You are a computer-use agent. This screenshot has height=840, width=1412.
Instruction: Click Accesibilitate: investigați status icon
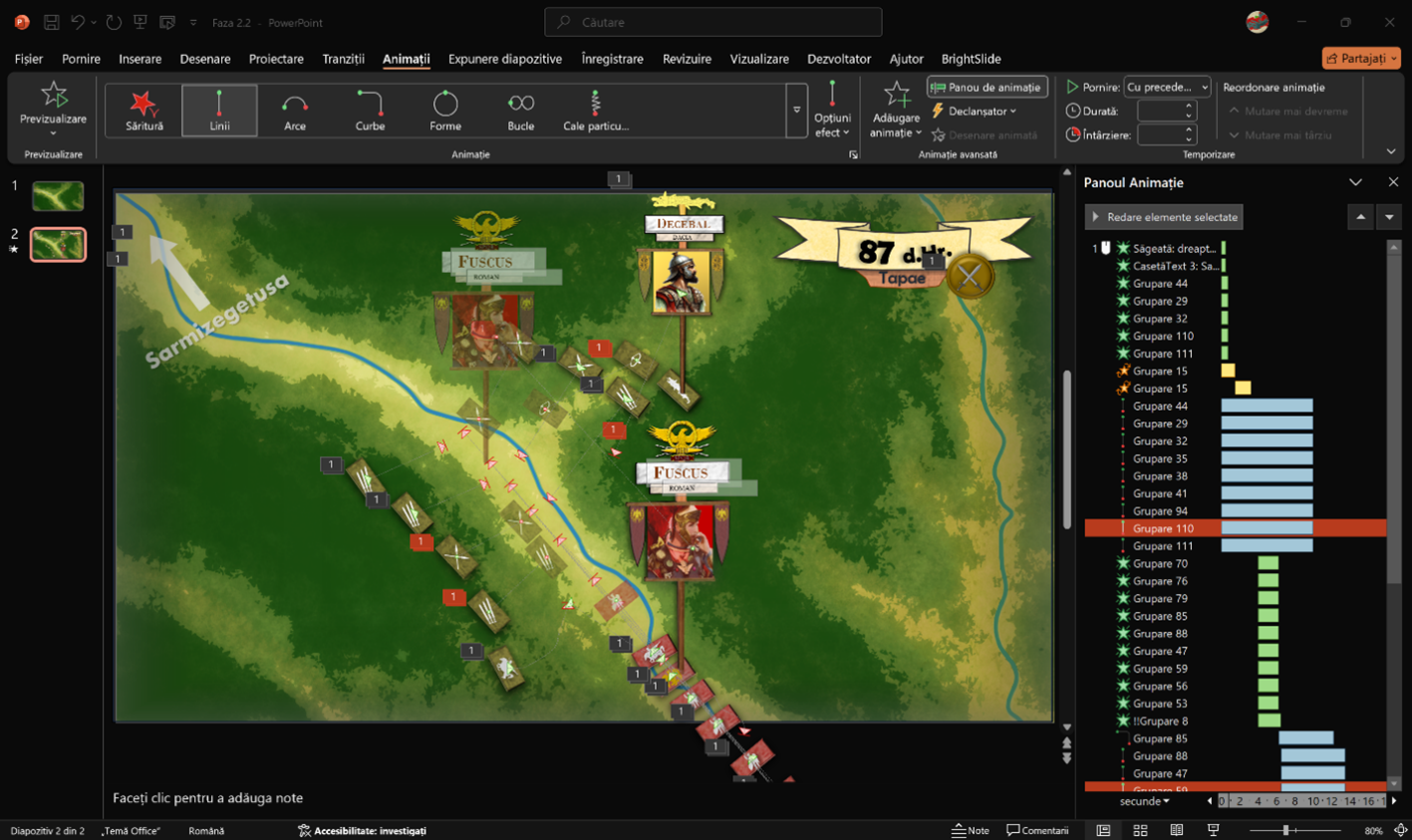[x=362, y=830]
